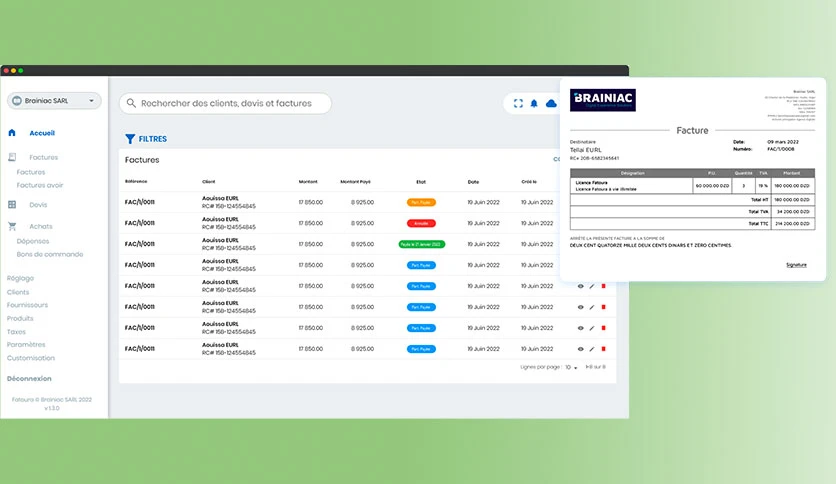Click the Total TVA amount 34 200.00 DZD
Screen dimensions: 836x484
793,212
